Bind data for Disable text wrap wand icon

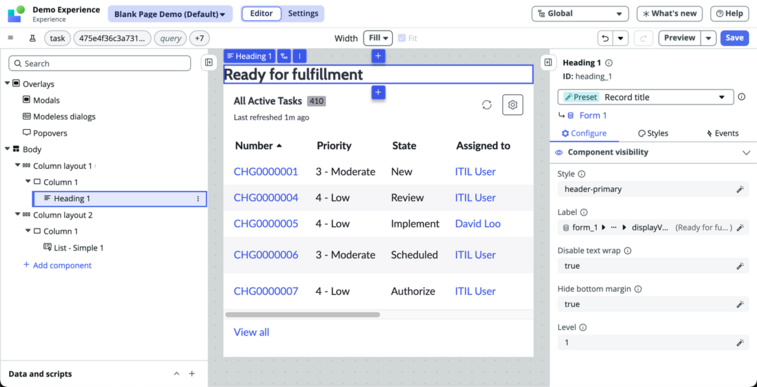pyautogui.click(x=740, y=266)
